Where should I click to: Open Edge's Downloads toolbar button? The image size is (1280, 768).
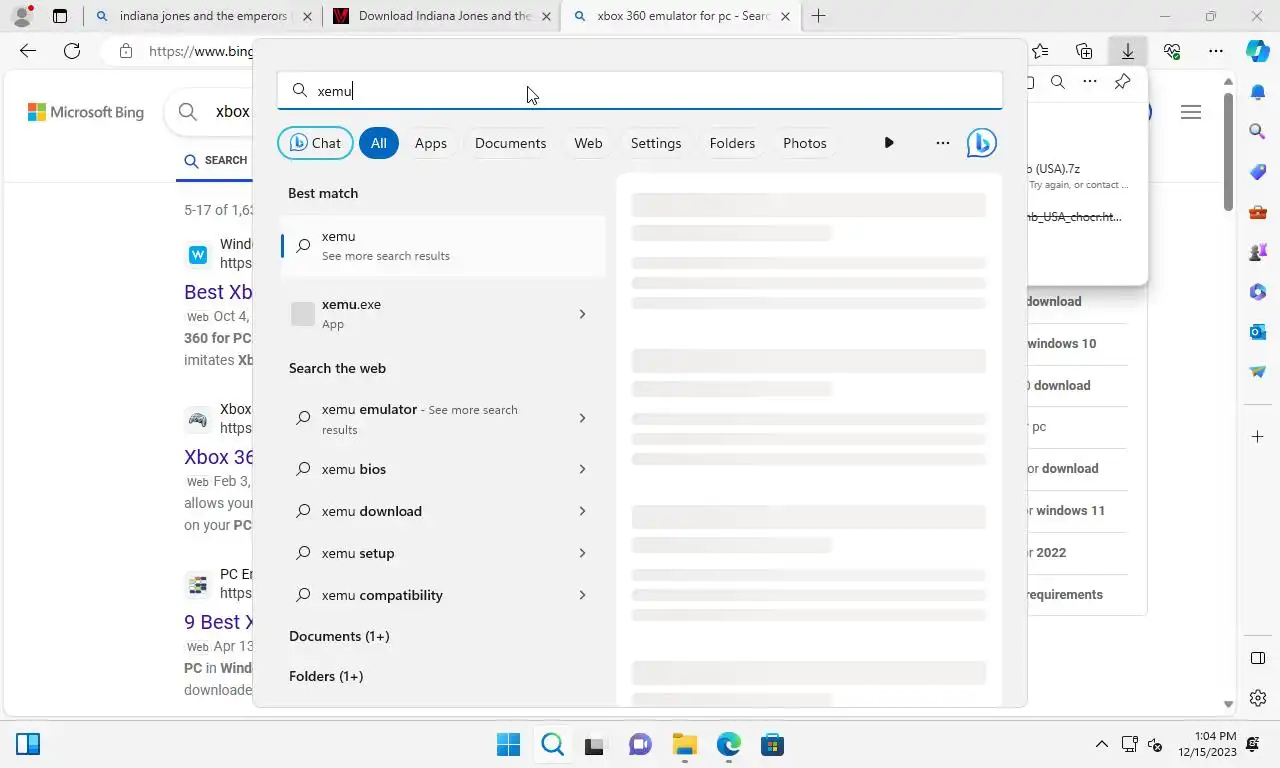pos(1127,51)
